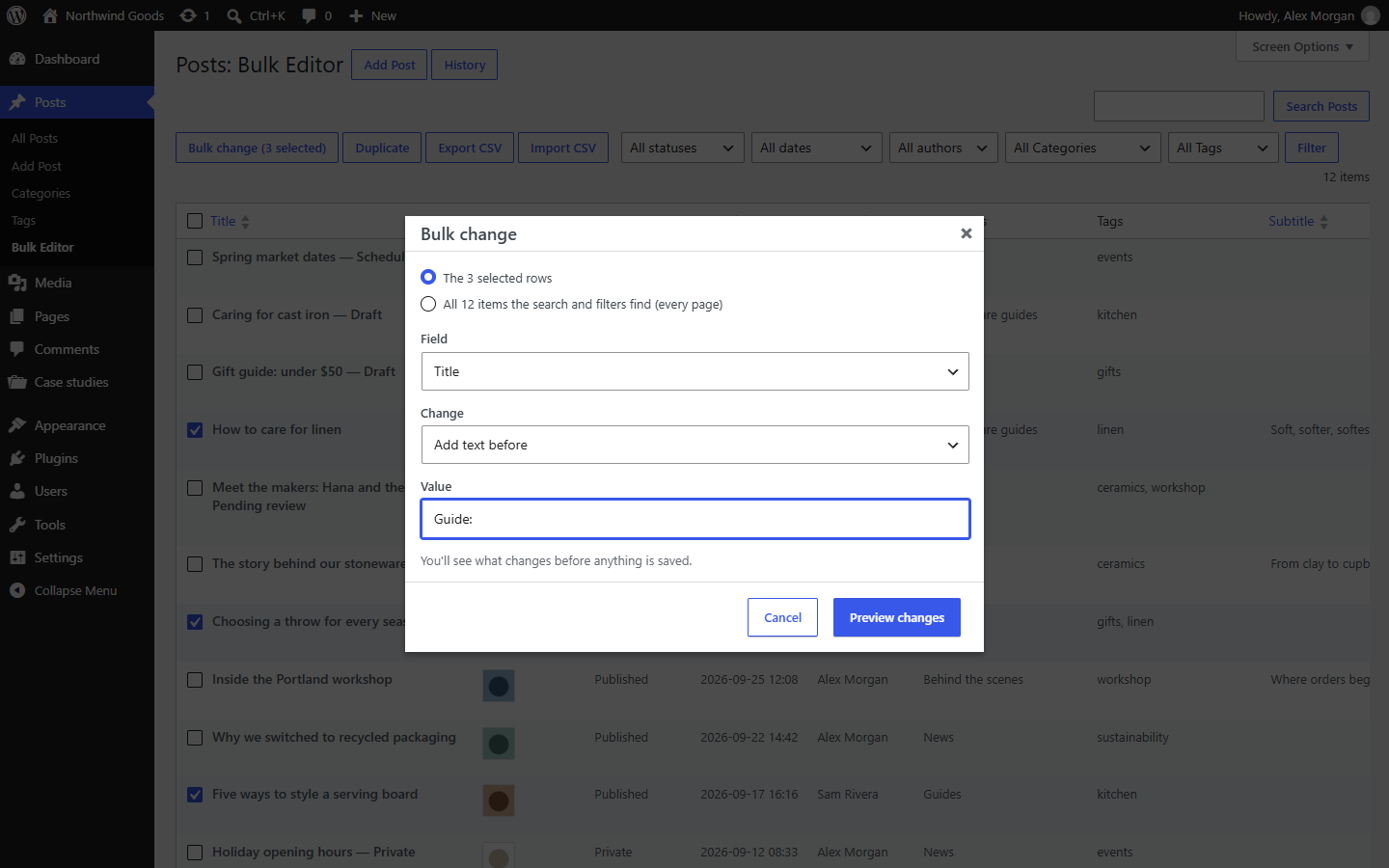Open the Dashboard sidebar icon

coord(17,59)
